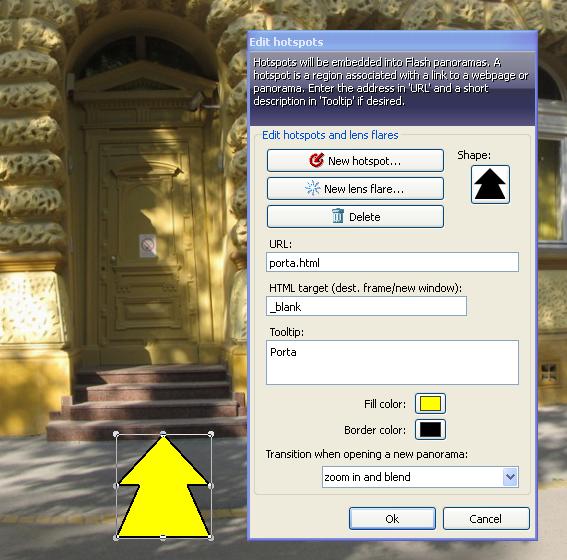Expand the transition dropdown arrow
Viewport: 567px width, 560px height.
[x=510, y=477]
